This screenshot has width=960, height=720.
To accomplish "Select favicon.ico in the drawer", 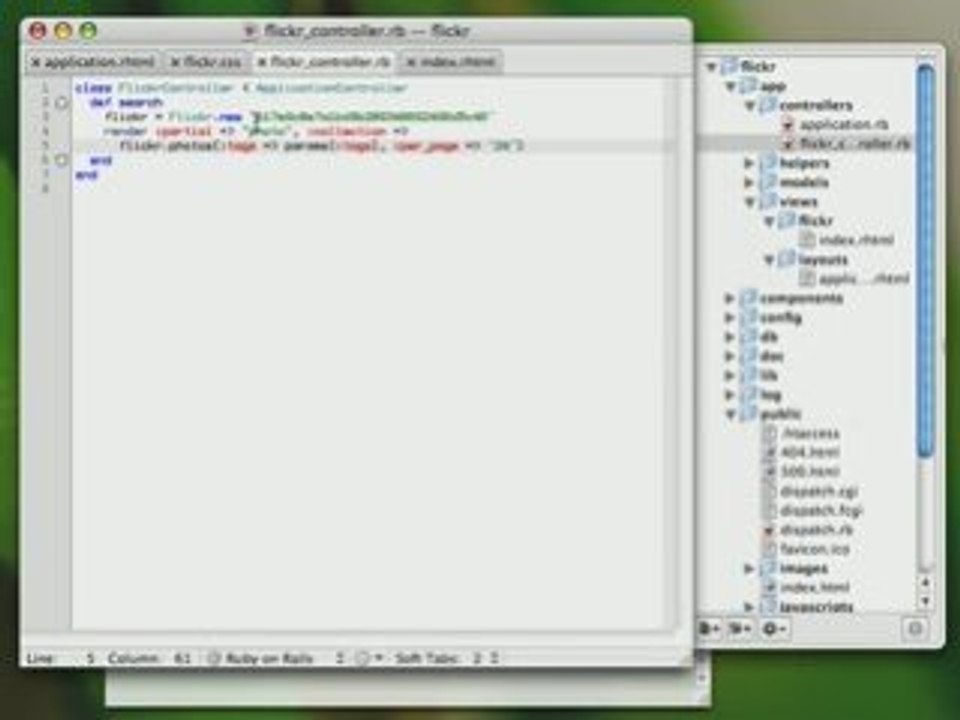I will click(815, 549).
